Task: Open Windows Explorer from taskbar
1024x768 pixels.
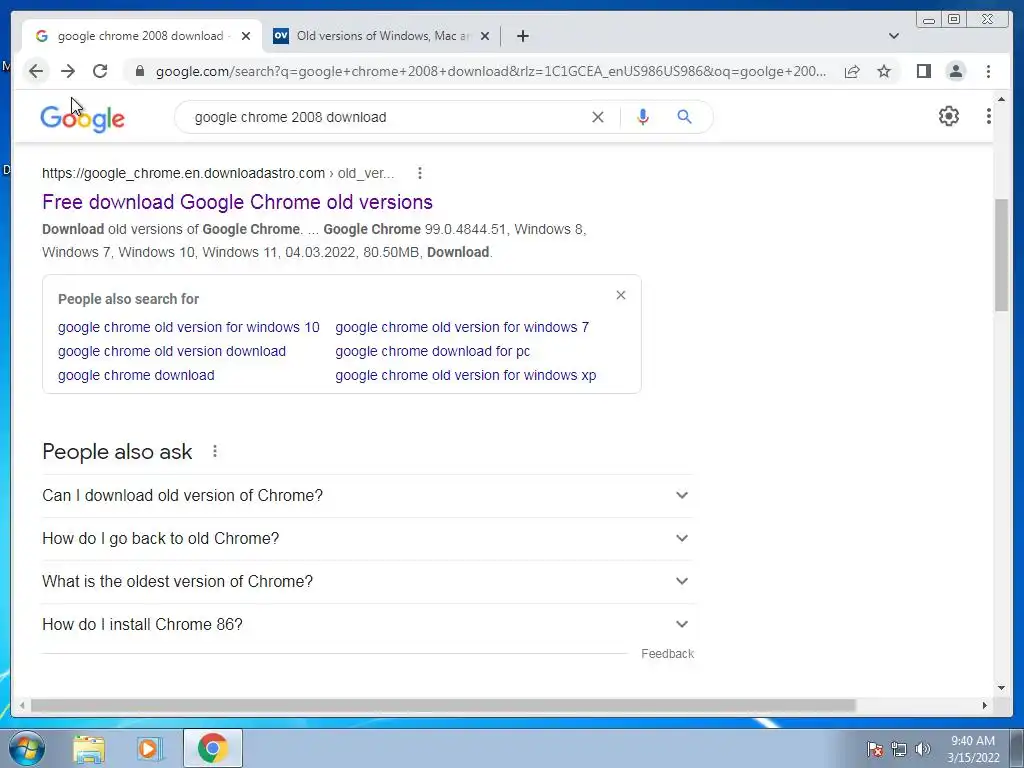Action: tap(89, 748)
